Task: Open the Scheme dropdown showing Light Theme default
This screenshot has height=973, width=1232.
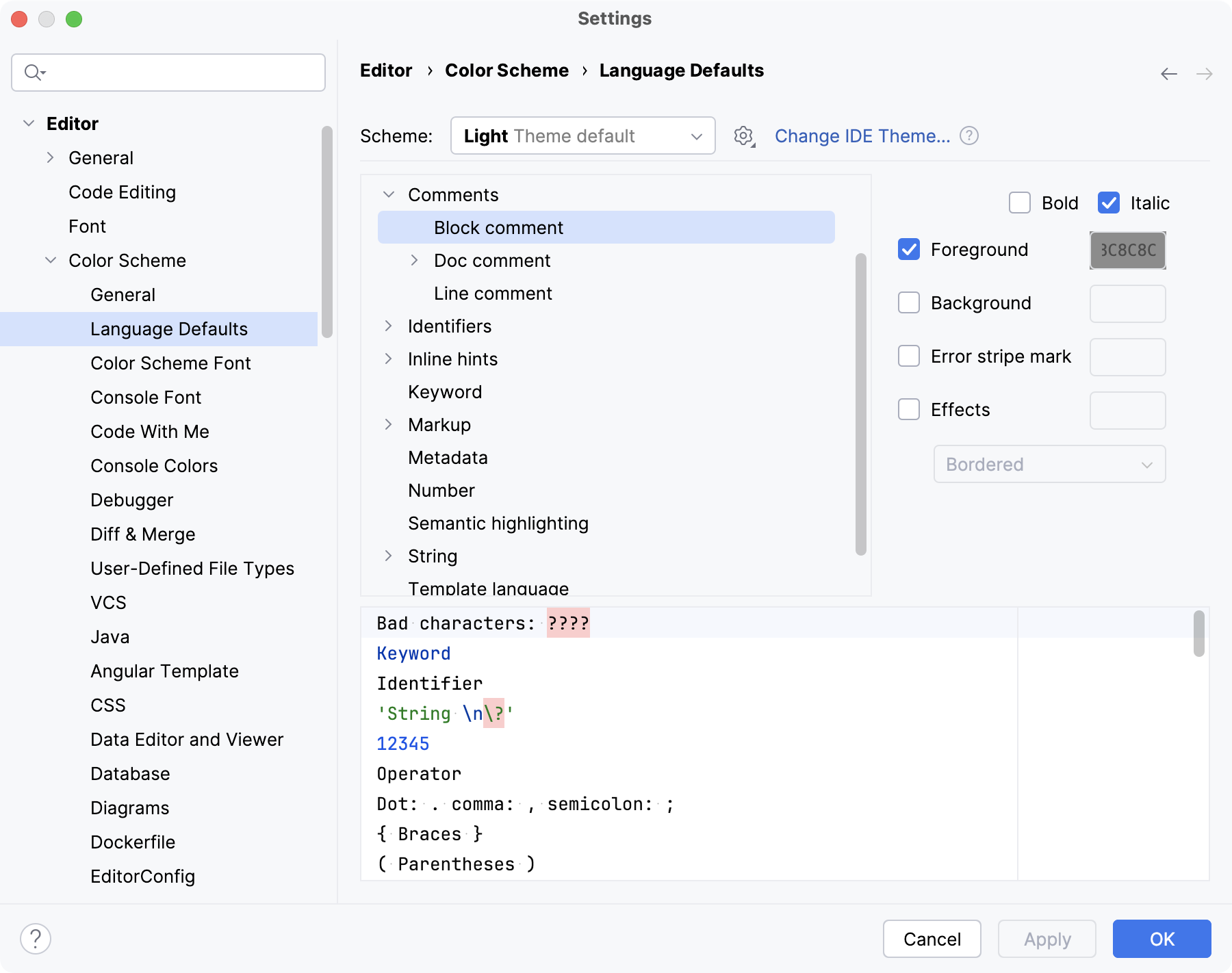Action: [x=582, y=135]
